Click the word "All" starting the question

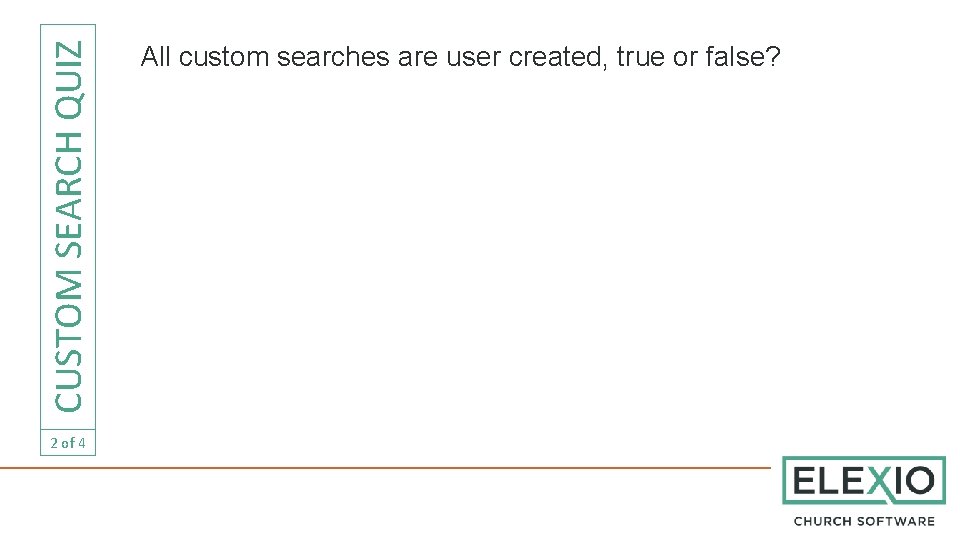coord(156,57)
